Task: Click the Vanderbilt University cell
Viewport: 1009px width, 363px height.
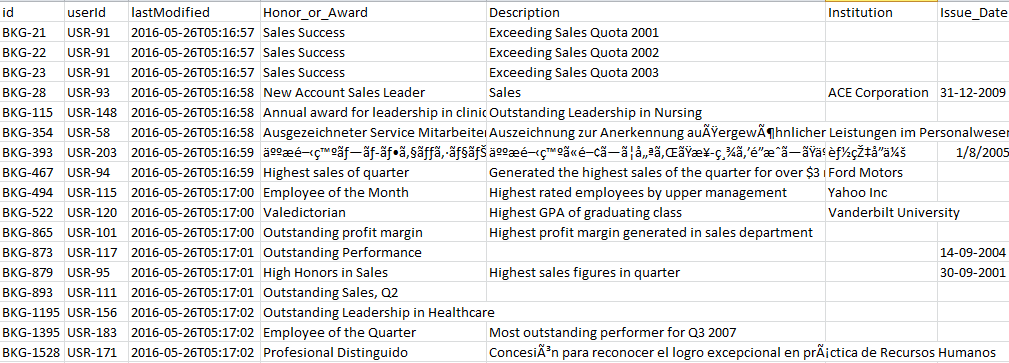Action: [x=882, y=212]
